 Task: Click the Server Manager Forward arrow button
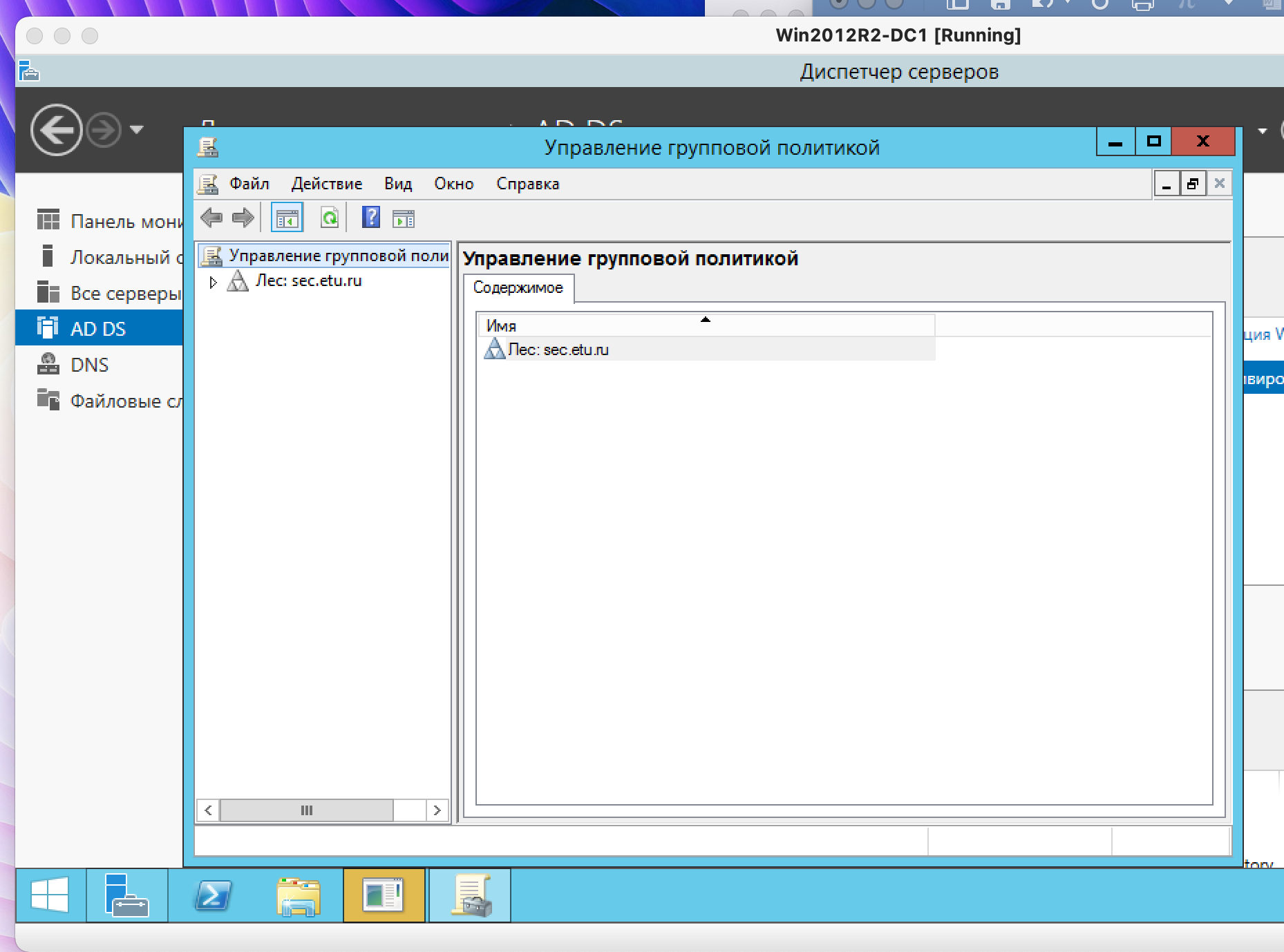pyautogui.click(x=104, y=130)
